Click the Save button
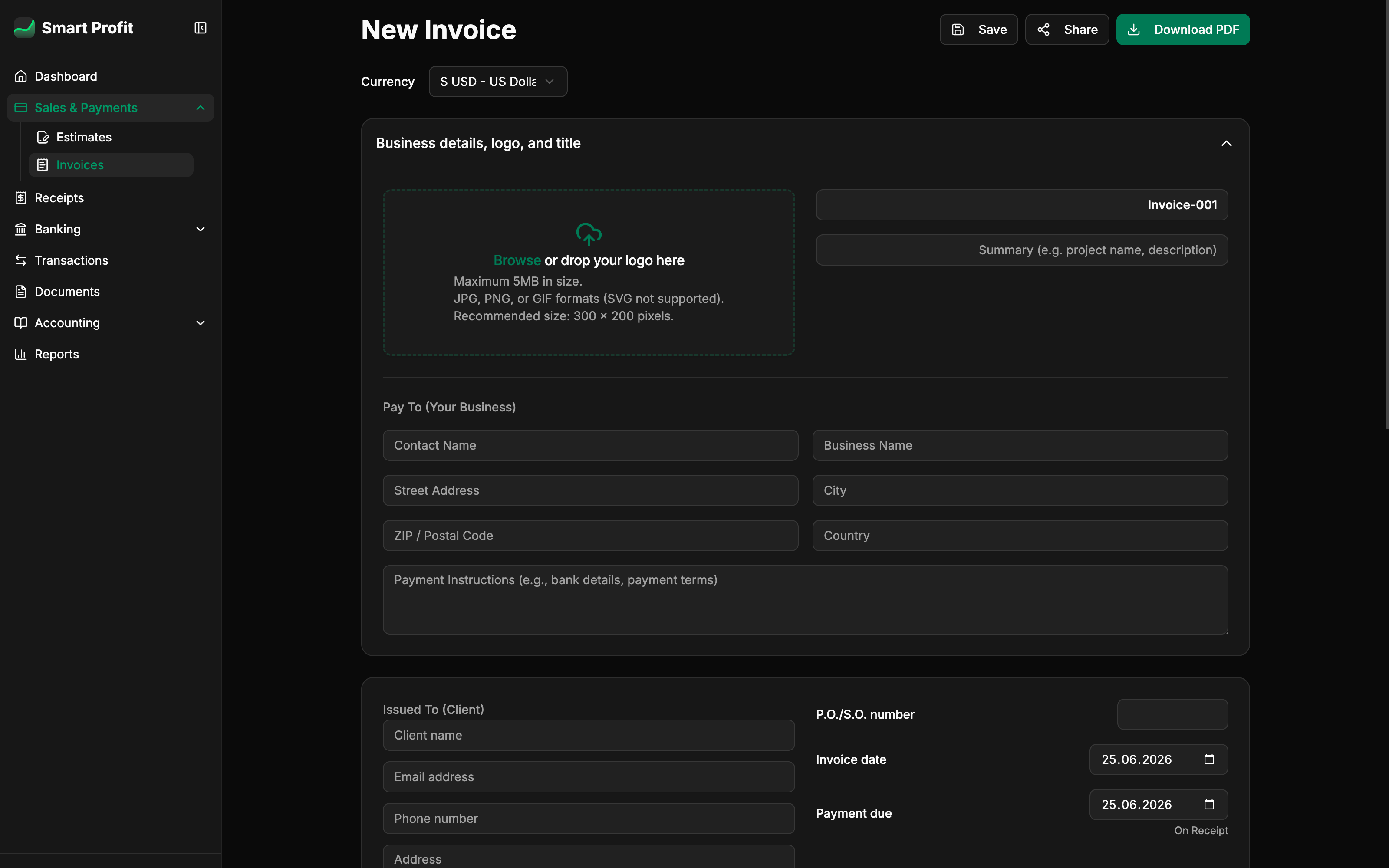Screen dimensions: 1389x868 [978, 29]
